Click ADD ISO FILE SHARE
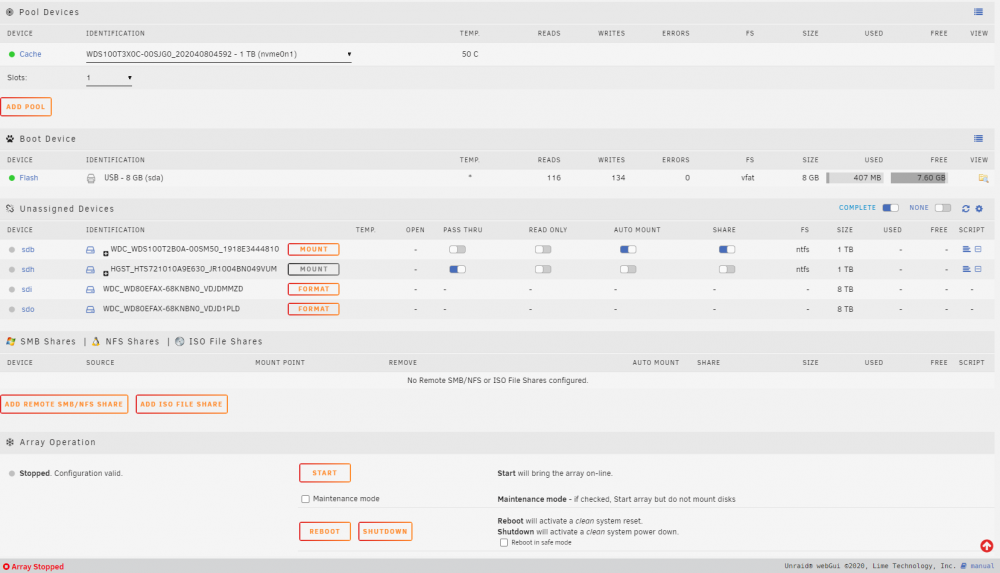Viewport: 1000px width, 573px height. point(182,404)
